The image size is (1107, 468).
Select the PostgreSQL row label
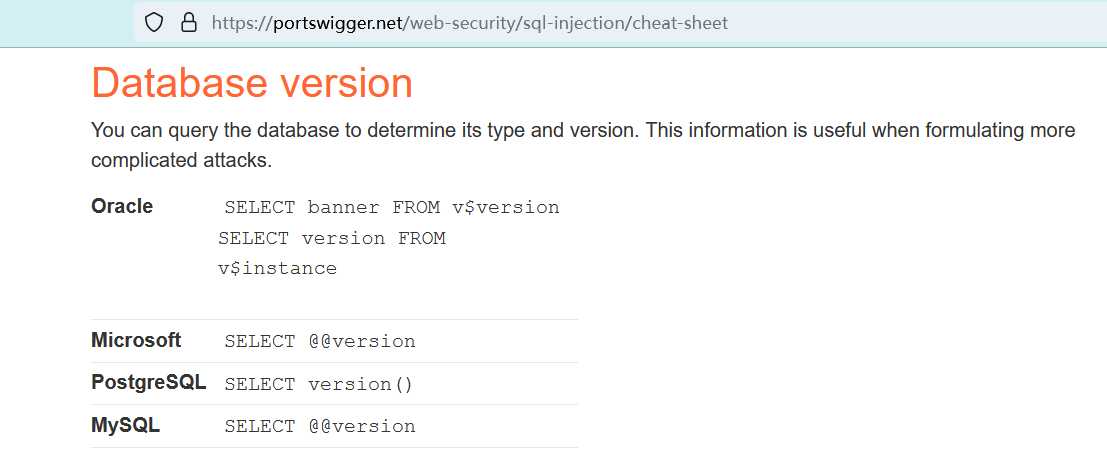(x=149, y=383)
